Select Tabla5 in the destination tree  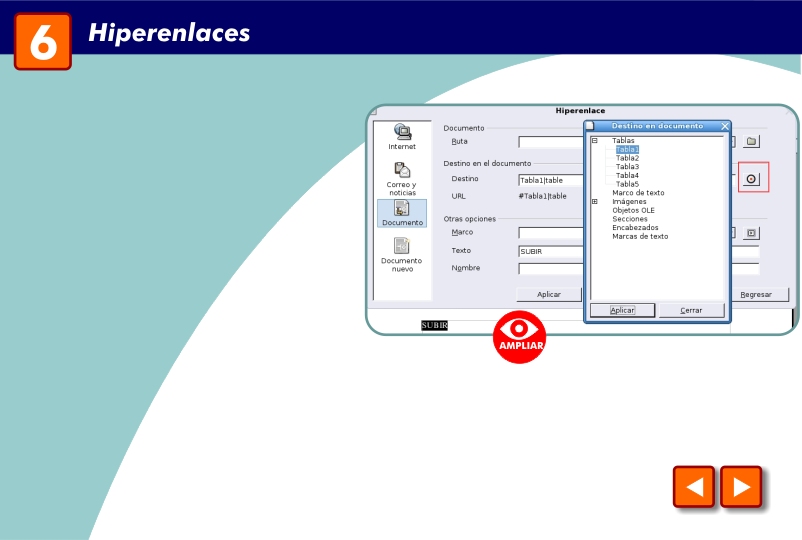pyautogui.click(x=627, y=184)
